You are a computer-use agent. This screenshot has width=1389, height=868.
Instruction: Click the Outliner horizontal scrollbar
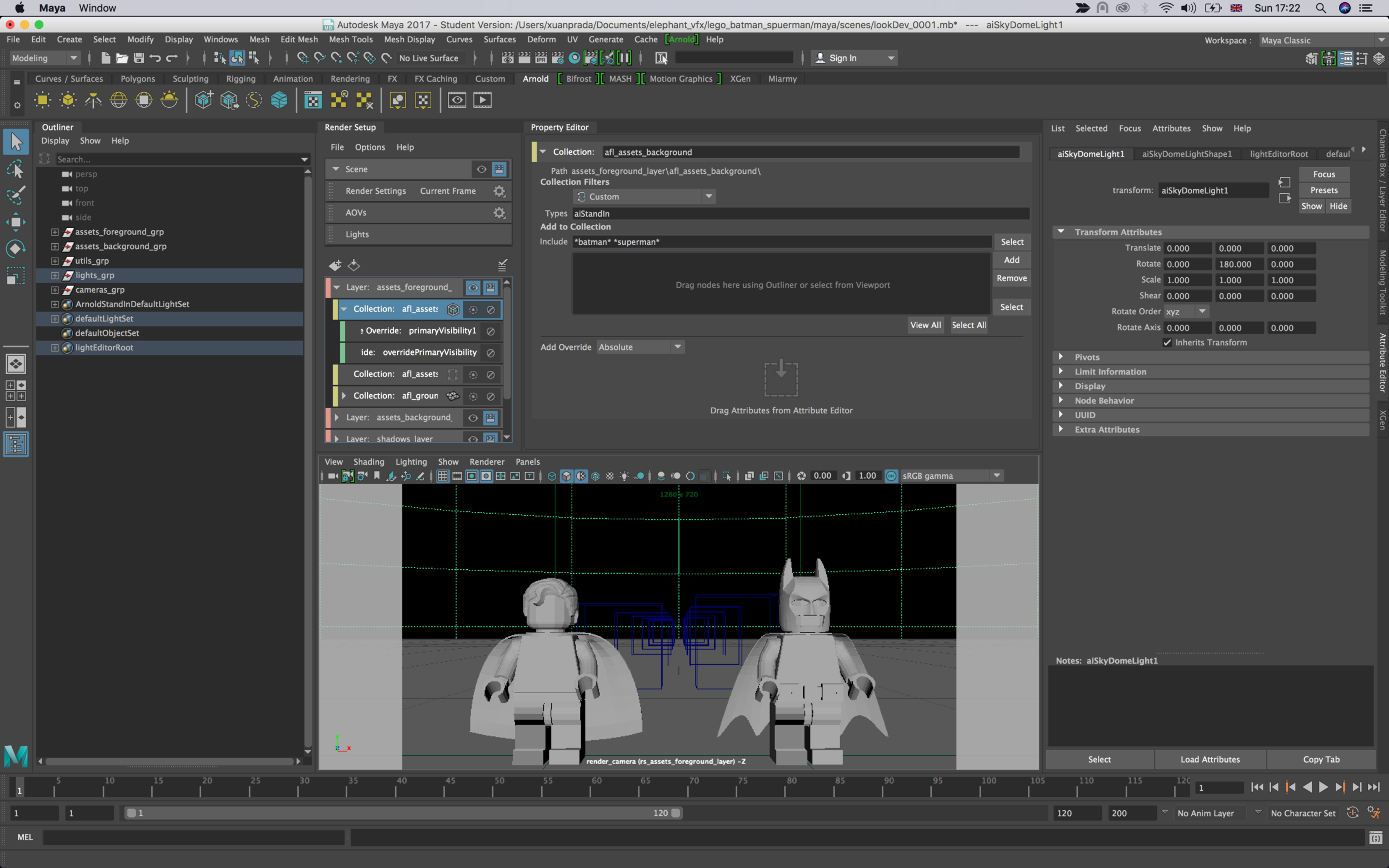click(170, 761)
